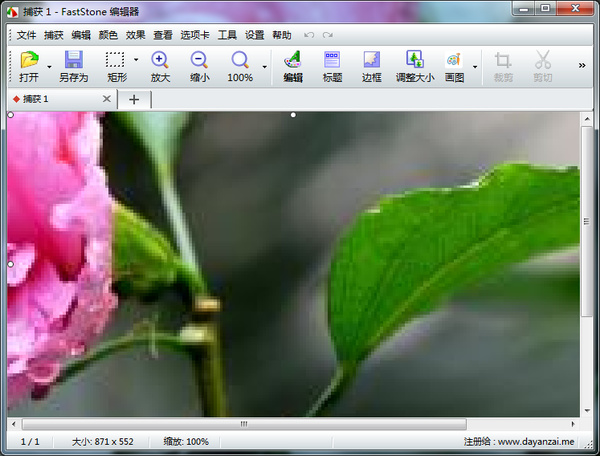Viewport: 600px width, 456px height.
Task: Expand the dropdown arrow beside 打开
Action: (x=49, y=67)
